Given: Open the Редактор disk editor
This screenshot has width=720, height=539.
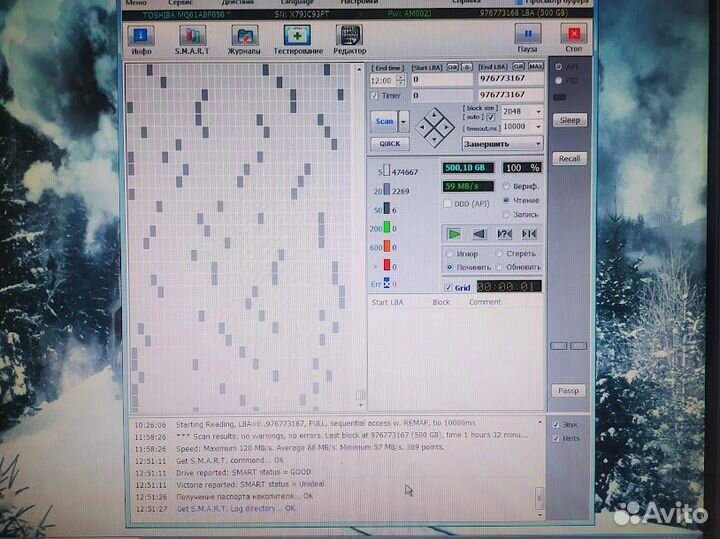Looking at the screenshot, I should (349, 39).
